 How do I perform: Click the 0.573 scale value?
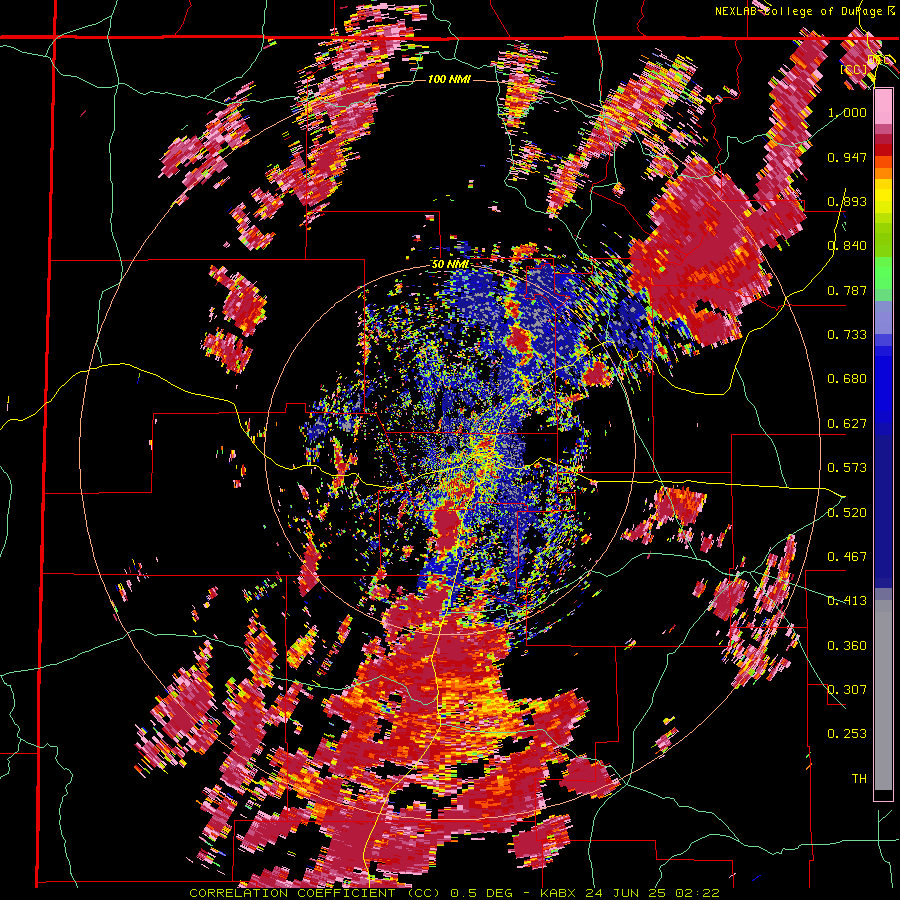(847, 468)
